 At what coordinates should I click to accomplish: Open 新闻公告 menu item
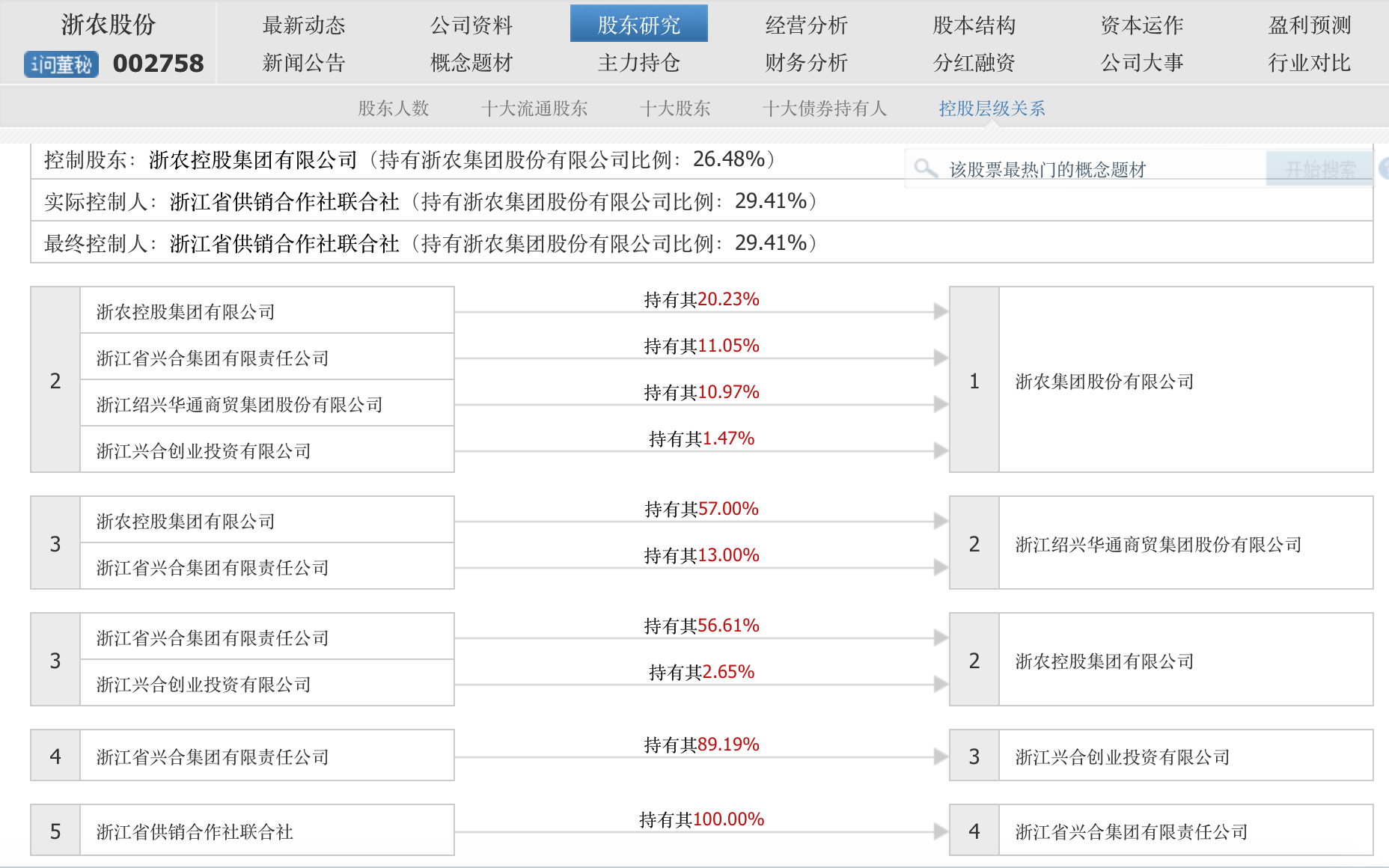pos(304,63)
